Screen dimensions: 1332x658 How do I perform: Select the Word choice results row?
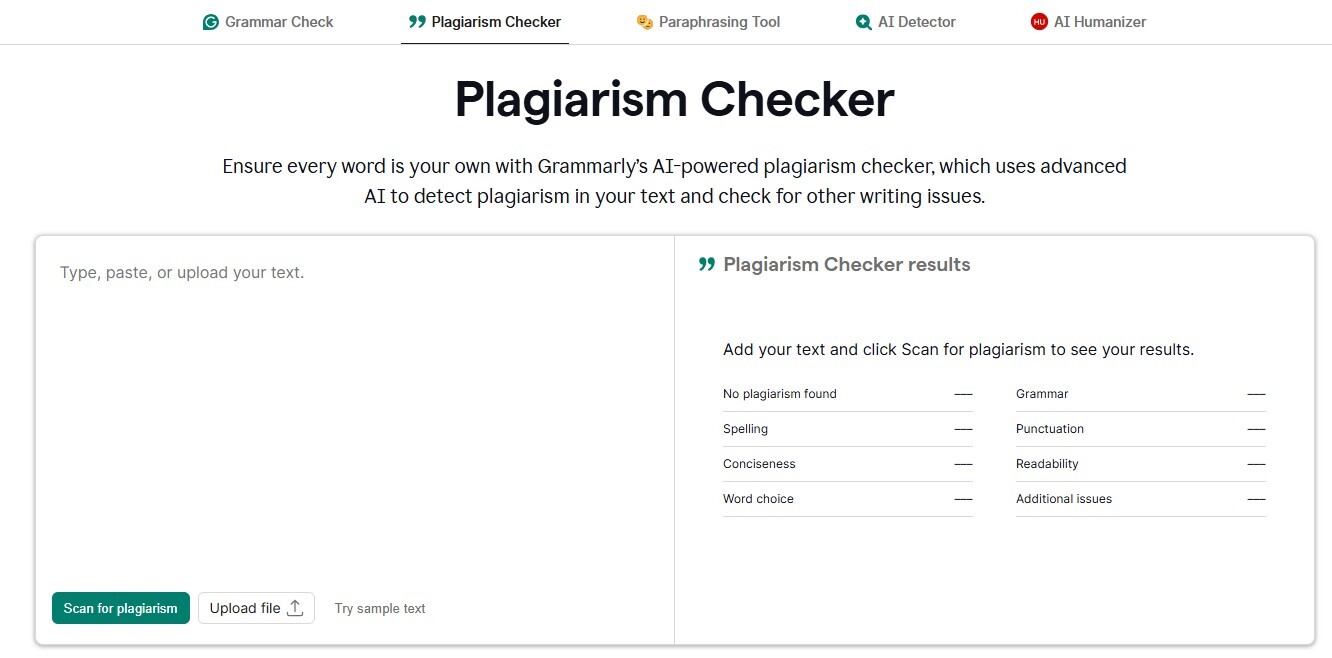click(847, 498)
